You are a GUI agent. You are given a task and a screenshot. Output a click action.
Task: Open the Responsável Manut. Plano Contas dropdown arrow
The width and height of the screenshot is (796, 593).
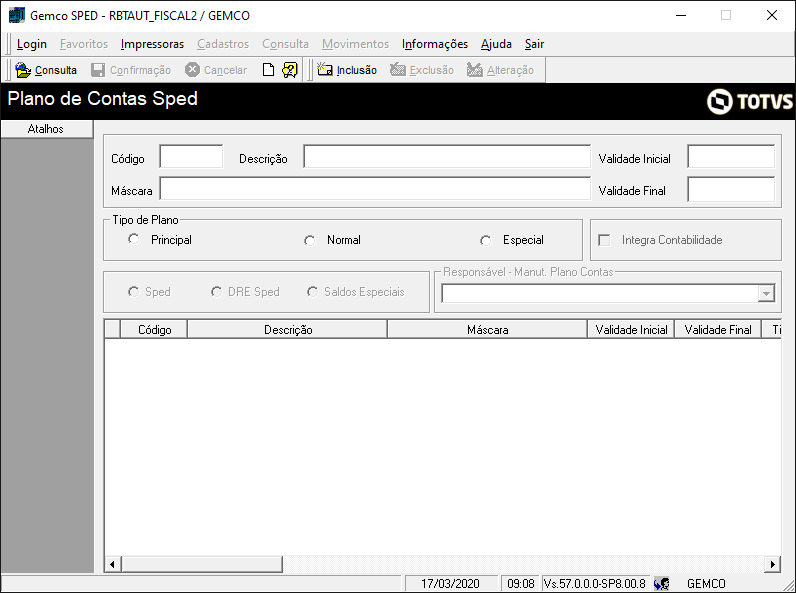pyautogui.click(x=766, y=293)
